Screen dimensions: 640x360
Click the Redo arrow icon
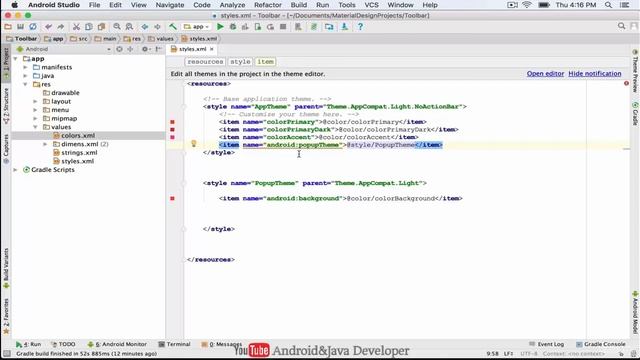pos(61,27)
